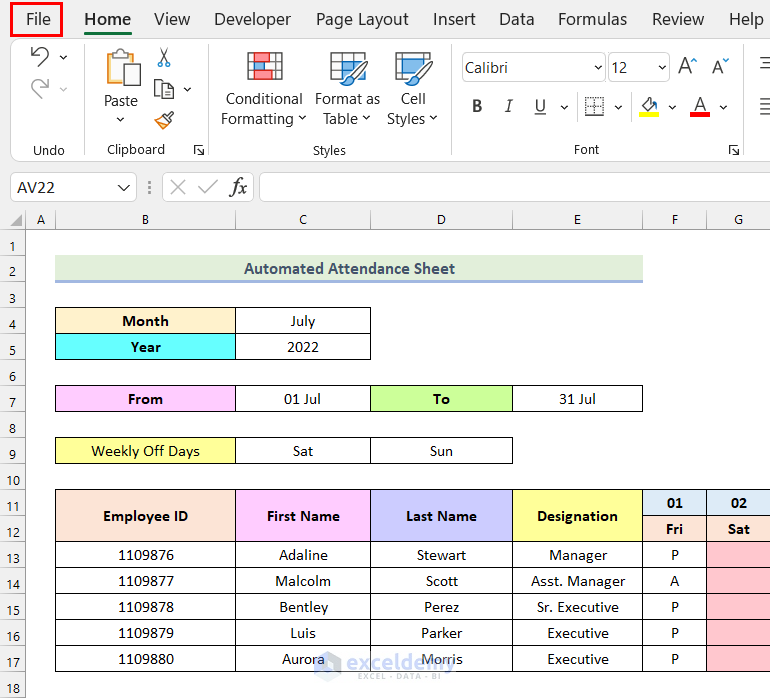Click the Paste clipboard icon
Screen dimensions: 770x698
click(123, 67)
